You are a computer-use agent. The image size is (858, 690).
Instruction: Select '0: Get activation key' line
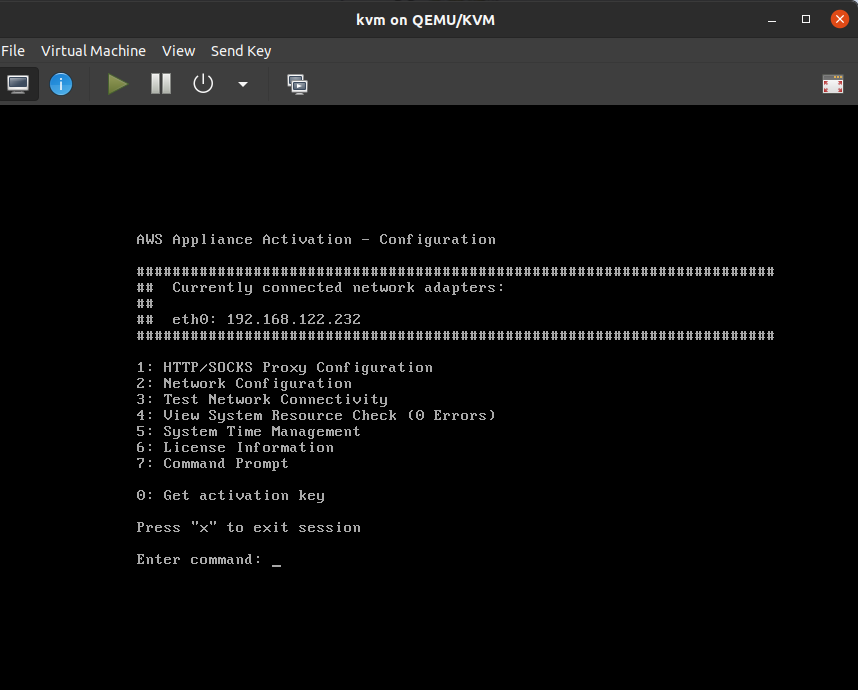pos(230,496)
